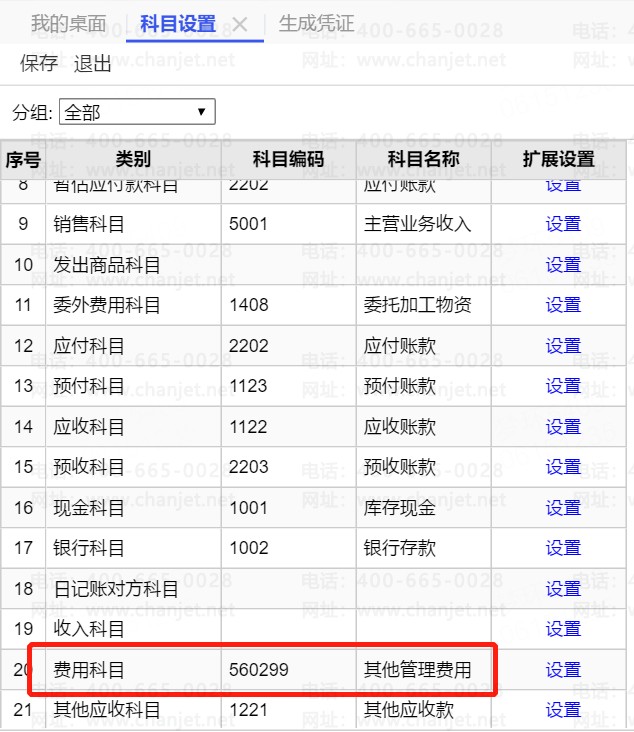The image size is (634, 732).
Task: Select the 日记账对方科目 category cell
Action: (116, 589)
